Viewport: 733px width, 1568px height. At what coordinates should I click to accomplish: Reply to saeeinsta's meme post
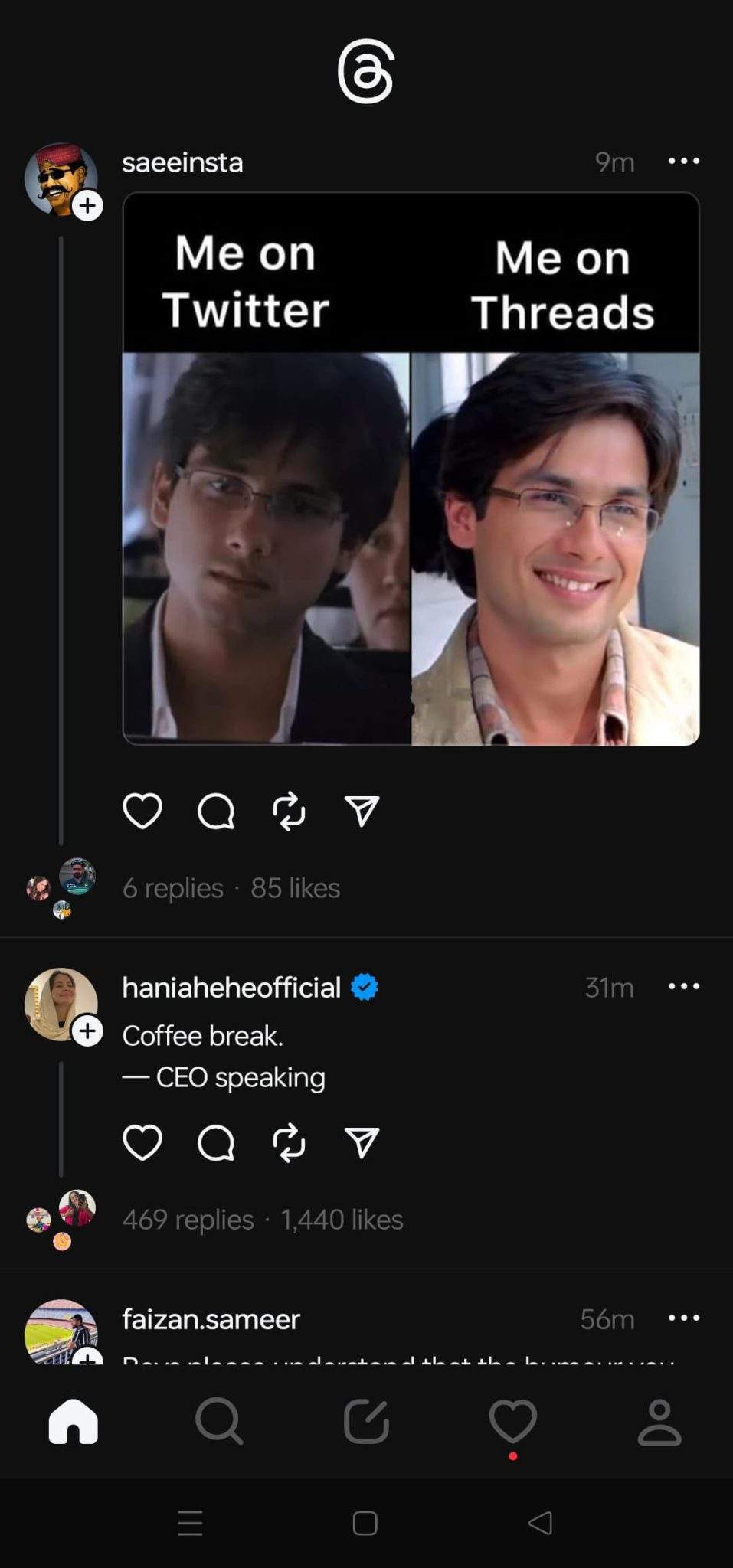215,812
